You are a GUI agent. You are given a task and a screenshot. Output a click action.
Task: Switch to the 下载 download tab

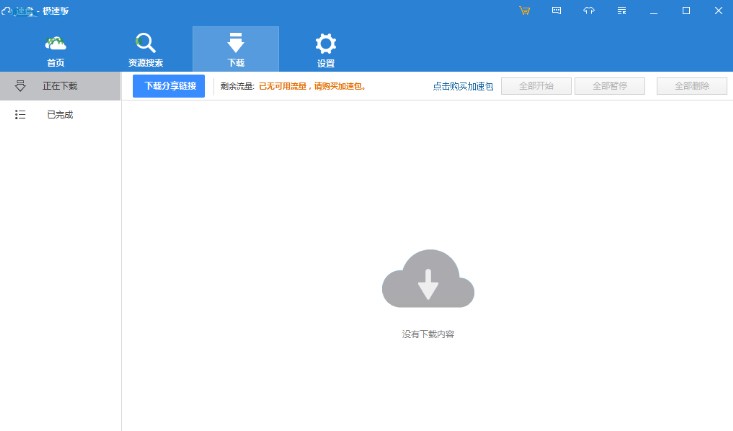[236, 50]
